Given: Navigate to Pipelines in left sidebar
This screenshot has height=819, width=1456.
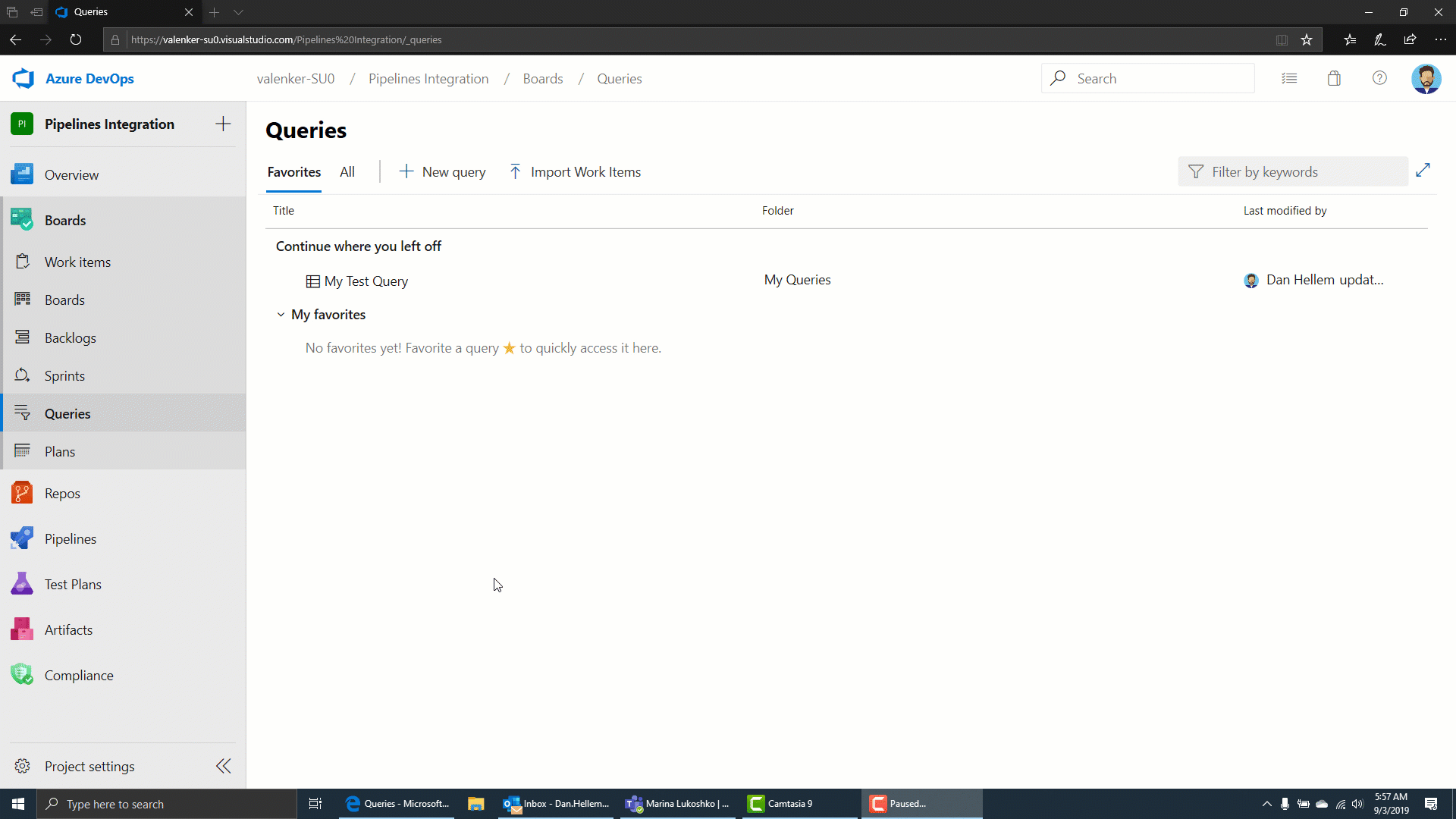Looking at the screenshot, I should click(x=70, y=539).
